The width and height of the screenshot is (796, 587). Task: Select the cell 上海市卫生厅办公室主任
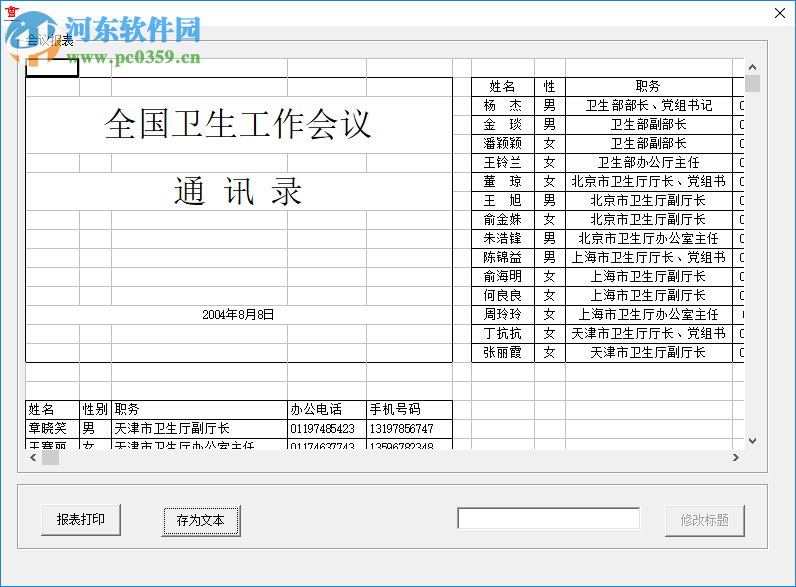click(649, 314)
